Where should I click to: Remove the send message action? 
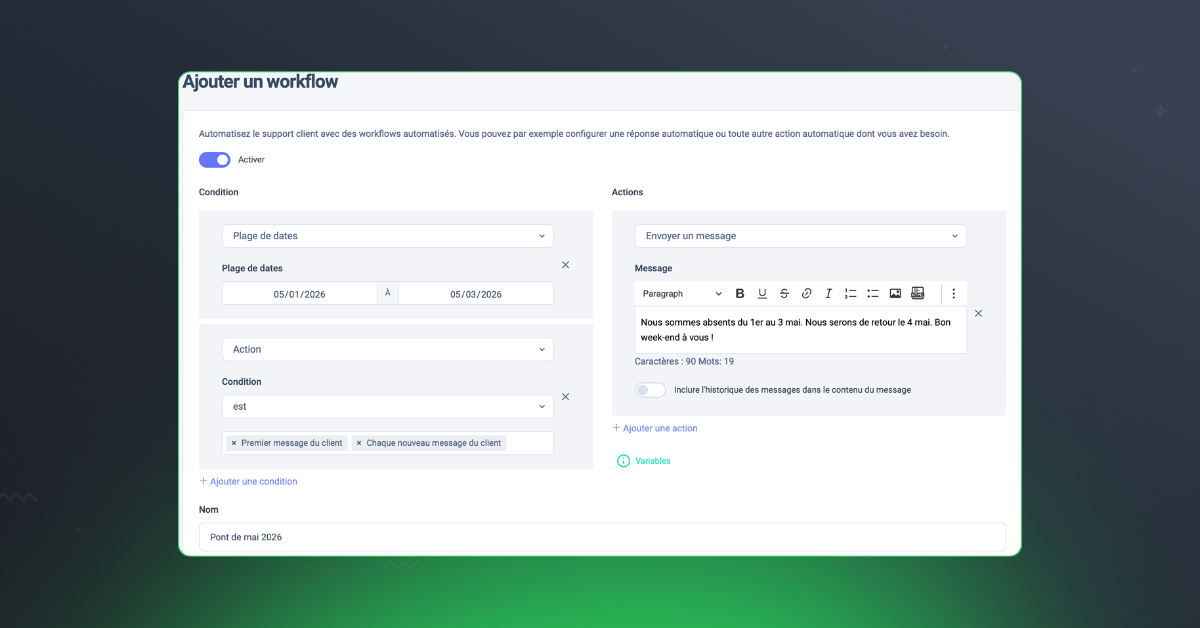[x=978, y=313]
